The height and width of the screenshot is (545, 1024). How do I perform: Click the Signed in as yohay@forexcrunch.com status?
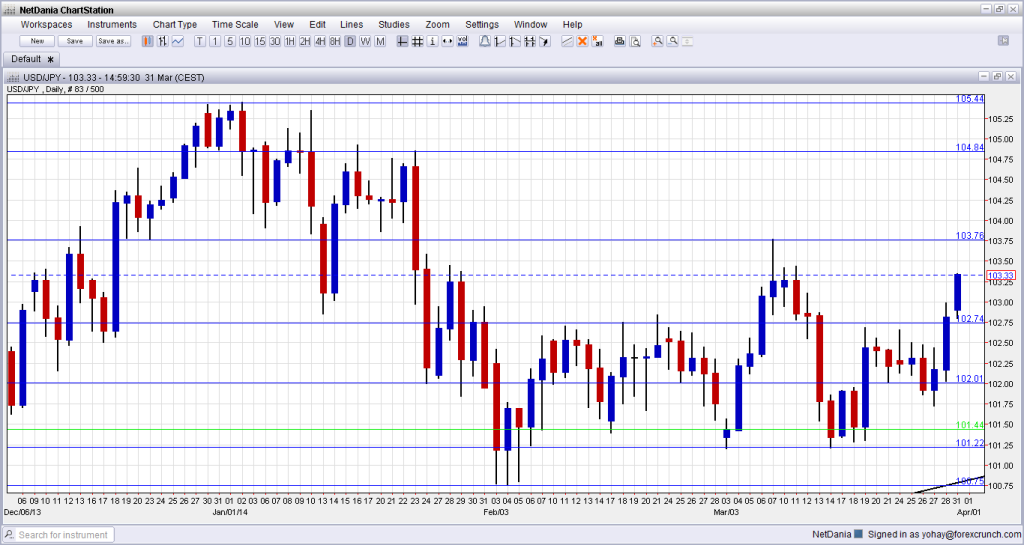[x=943, y=535]
